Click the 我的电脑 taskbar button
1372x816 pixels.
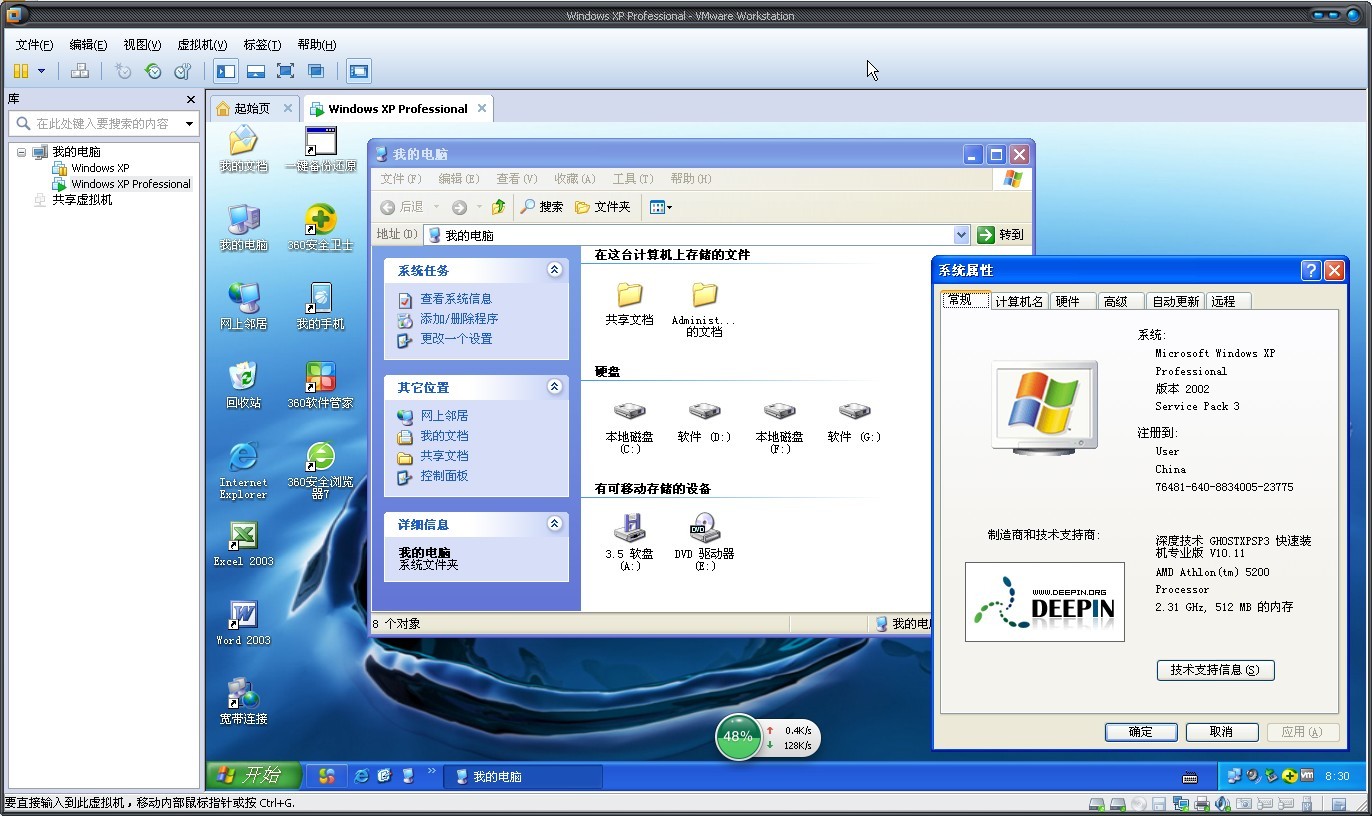click(x=523, y=776)
